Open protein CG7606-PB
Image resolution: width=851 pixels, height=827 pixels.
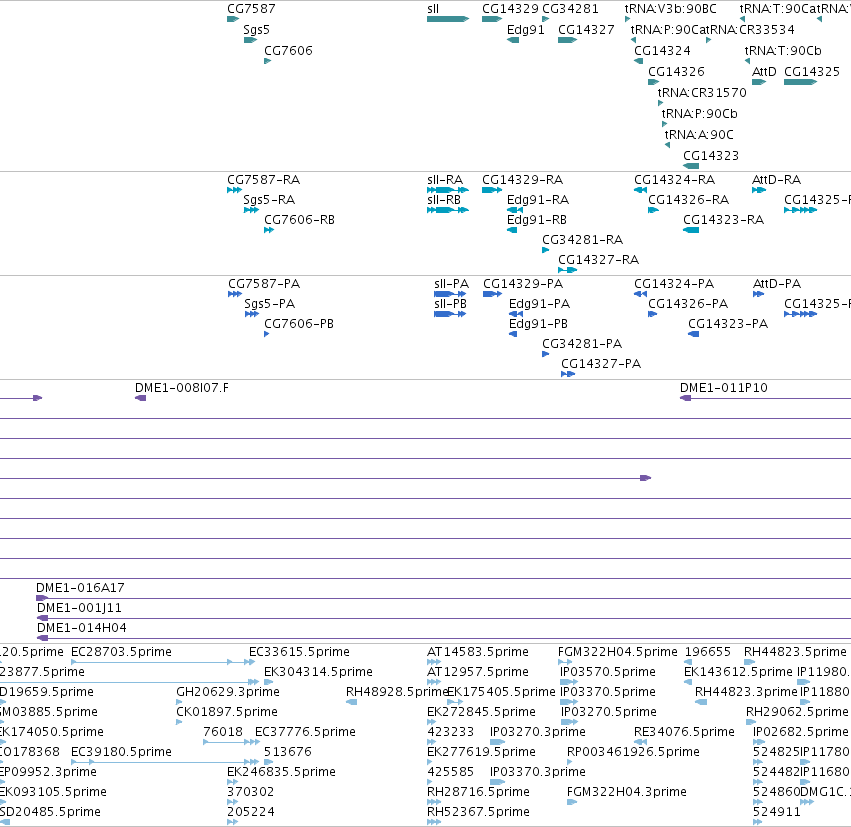tap(299, 324)
